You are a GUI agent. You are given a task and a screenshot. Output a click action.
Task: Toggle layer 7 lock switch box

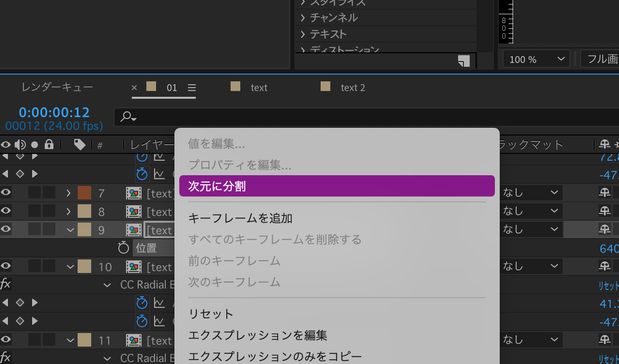pyautogui.click(x=49, y=193)
